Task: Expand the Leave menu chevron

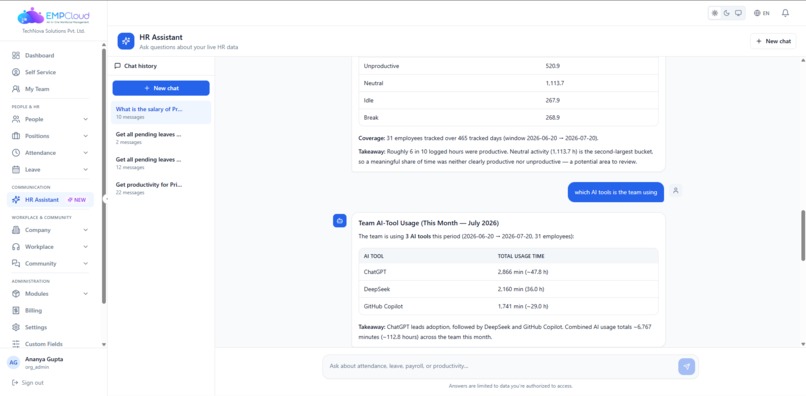Action: tap(85, 170)
